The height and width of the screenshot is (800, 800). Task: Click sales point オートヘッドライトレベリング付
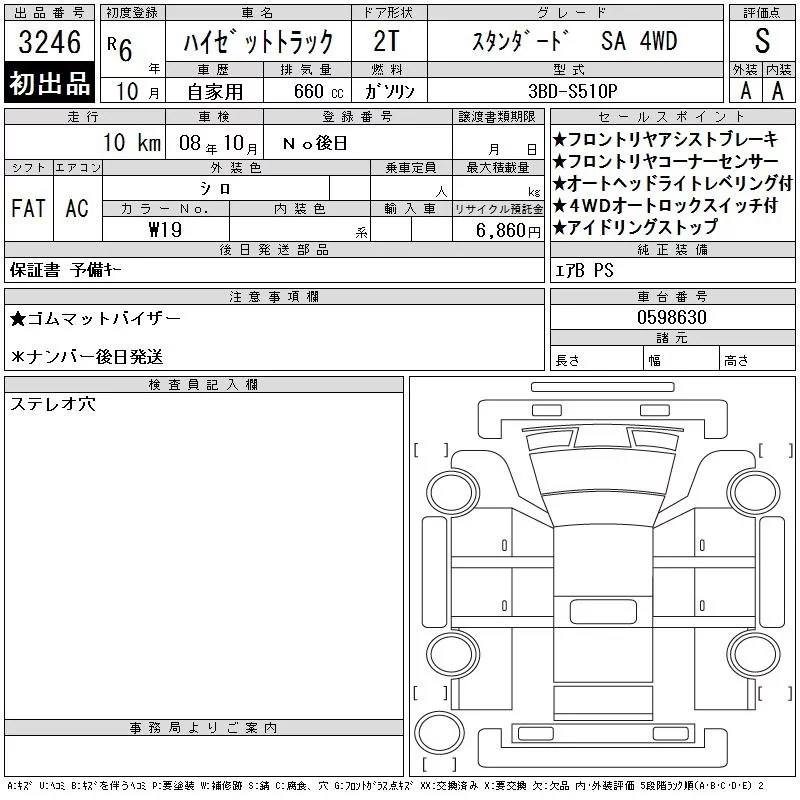[x=672, y=183]
